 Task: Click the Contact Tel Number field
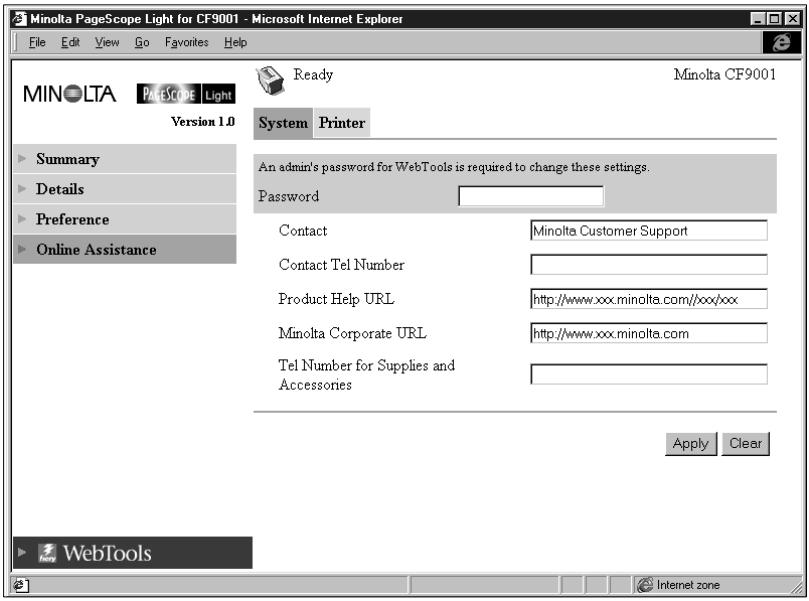coord(649,264)
